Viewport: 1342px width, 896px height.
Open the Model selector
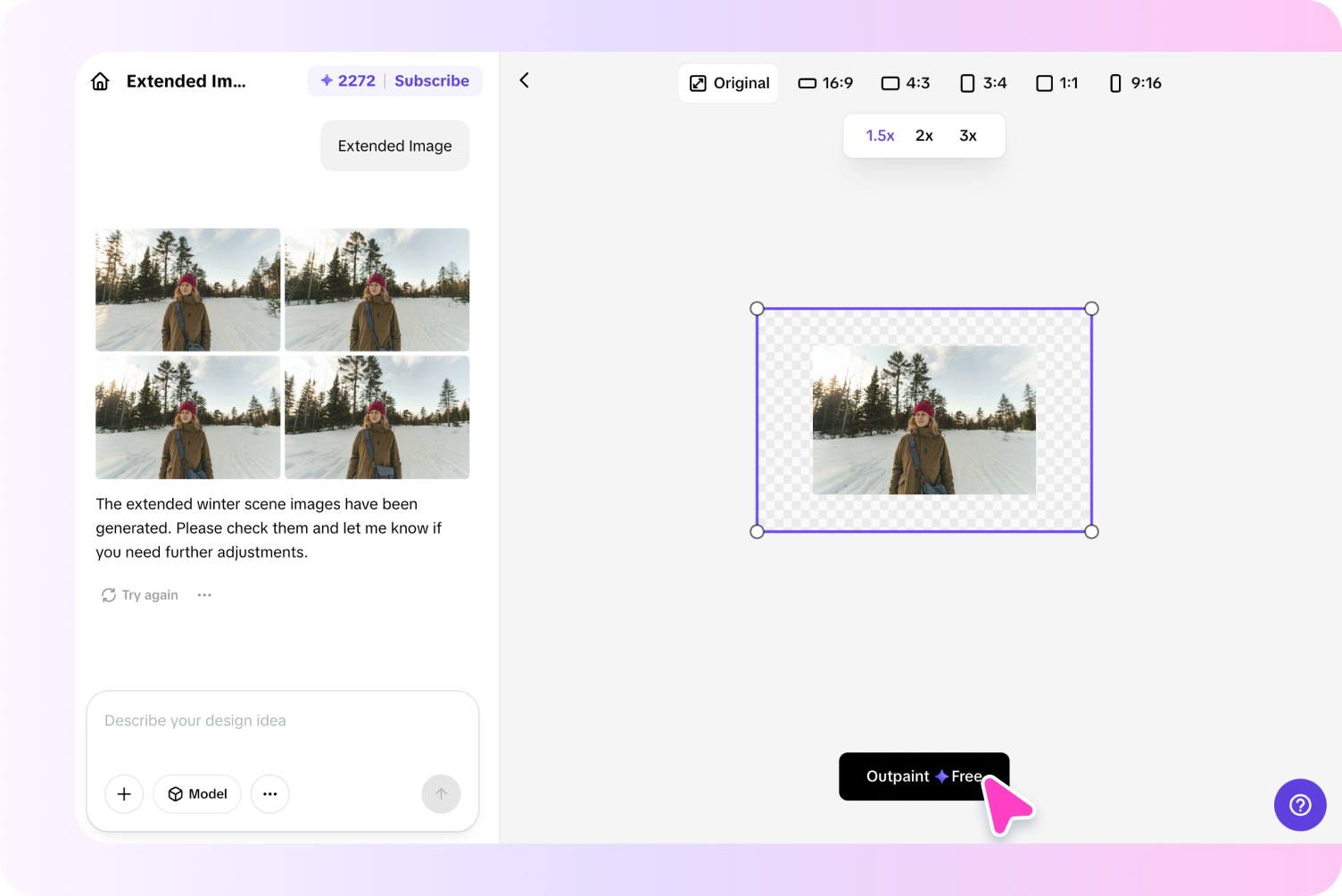[197, 794]
